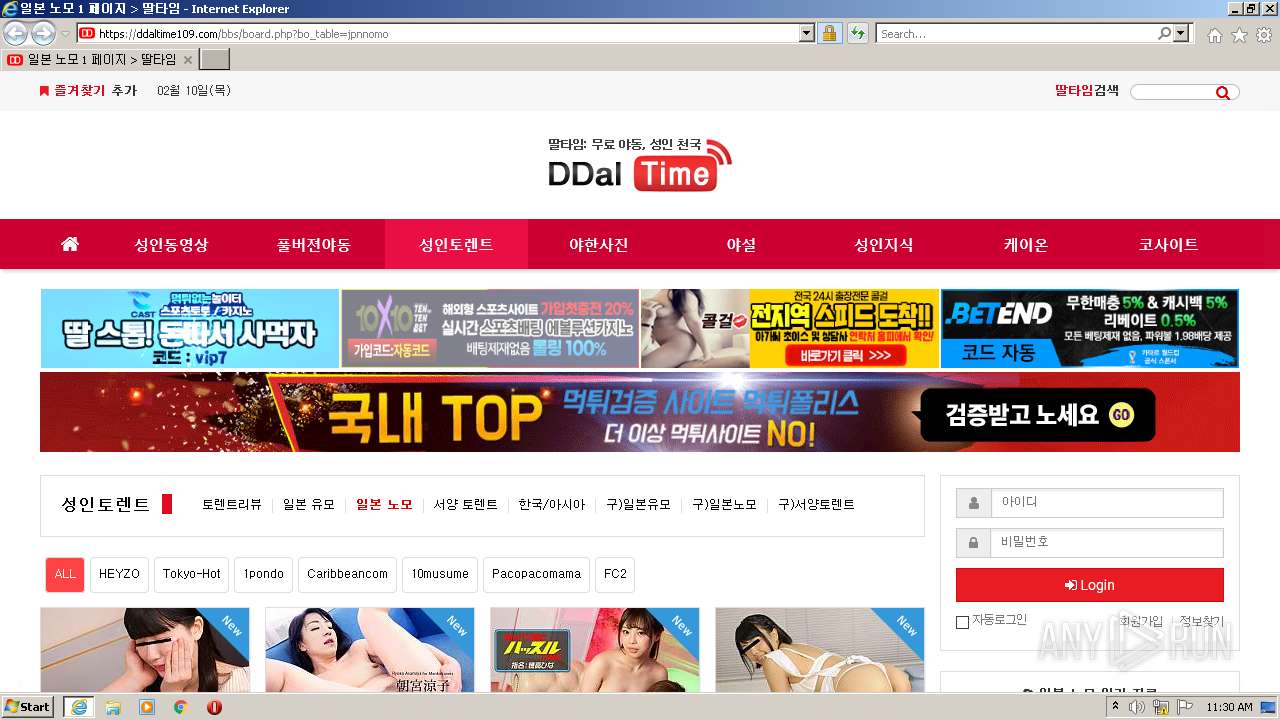Click the 즐겨찾기 추가 bookmark link
1280x720 pixels.
click(88, 91)
